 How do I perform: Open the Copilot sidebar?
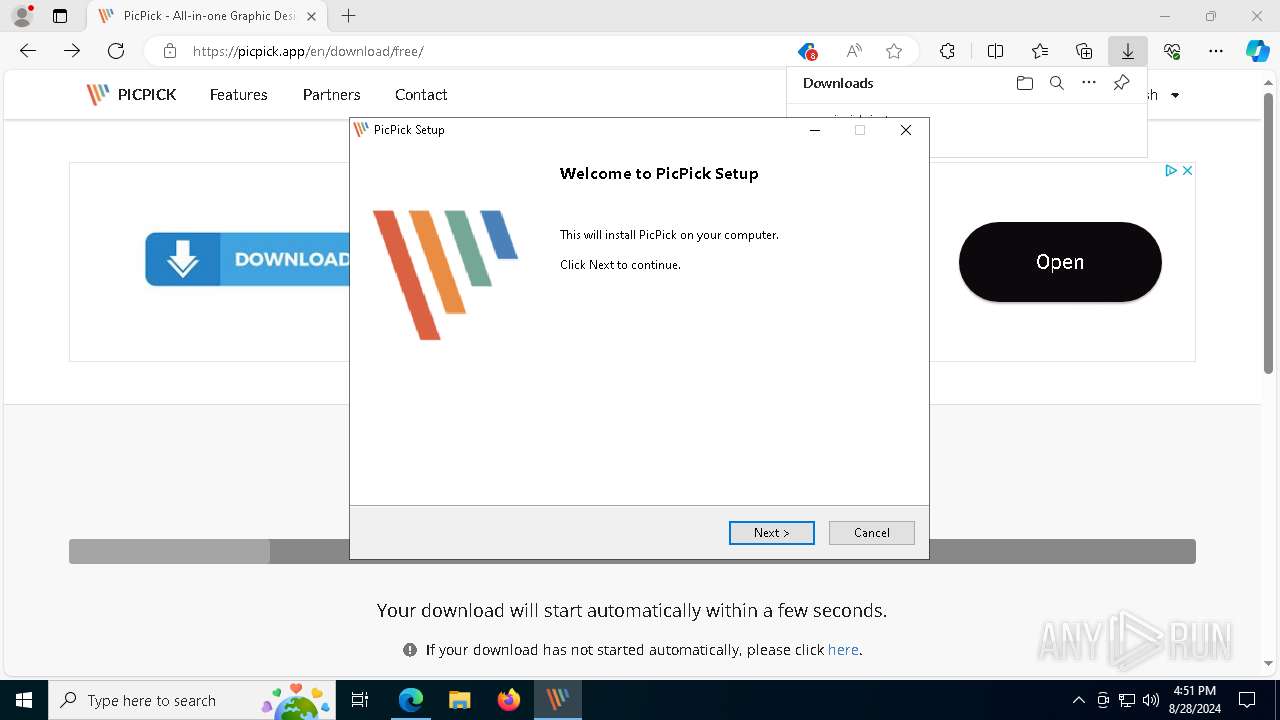[x=1257, y=51]
